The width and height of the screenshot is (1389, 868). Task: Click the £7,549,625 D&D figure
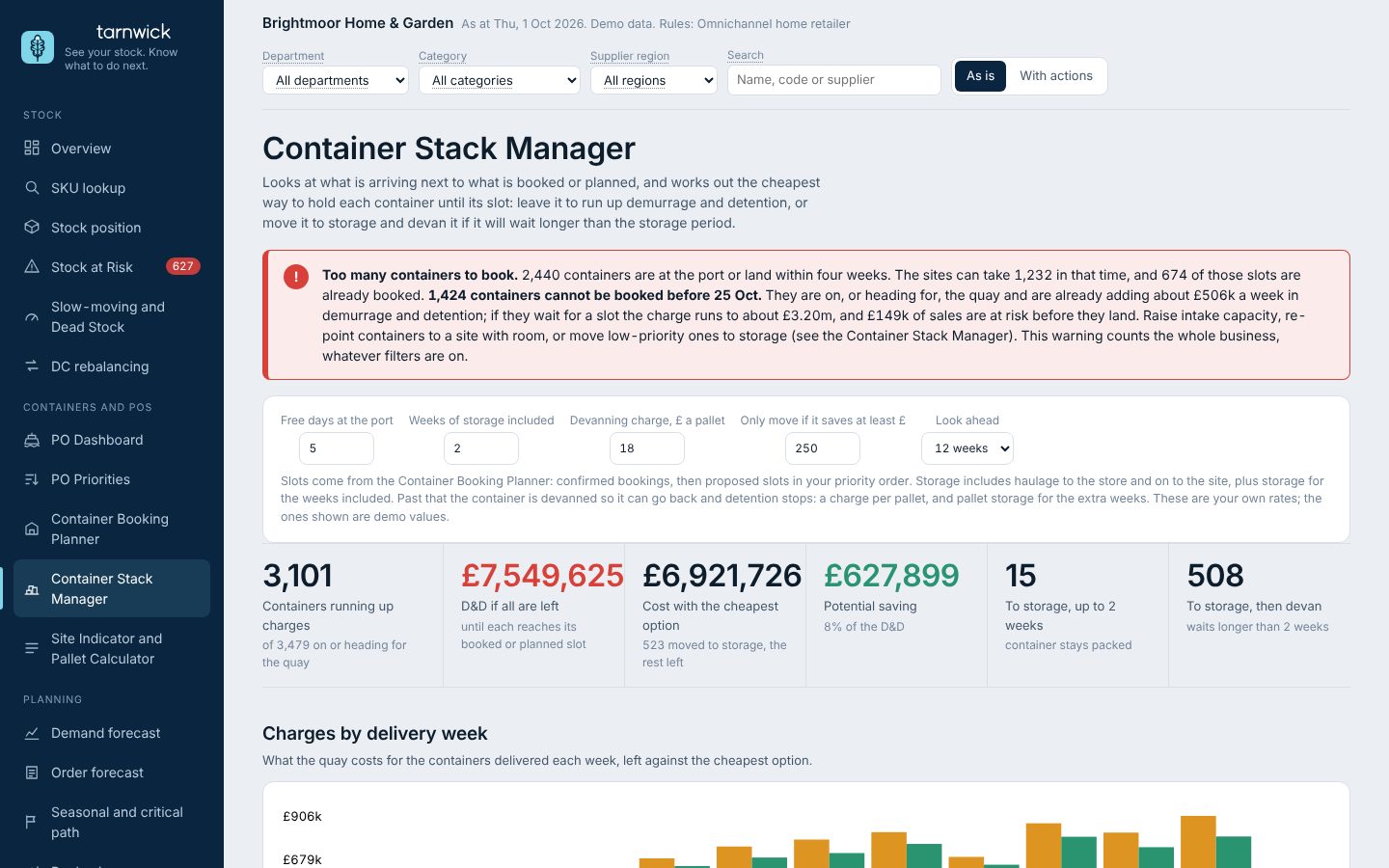(x=542, y=576)
